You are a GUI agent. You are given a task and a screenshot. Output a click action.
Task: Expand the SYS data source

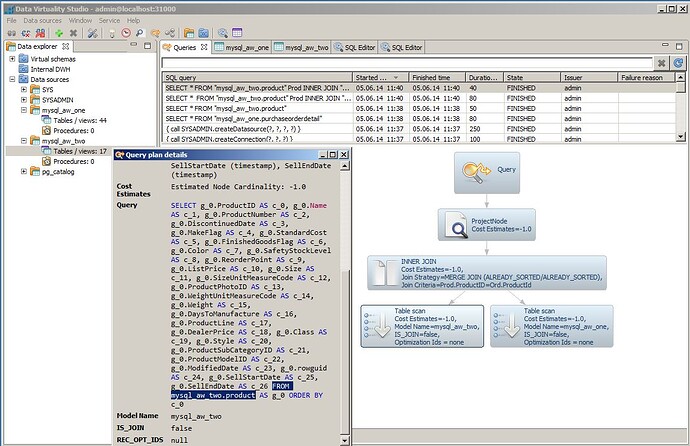[24, 89]
